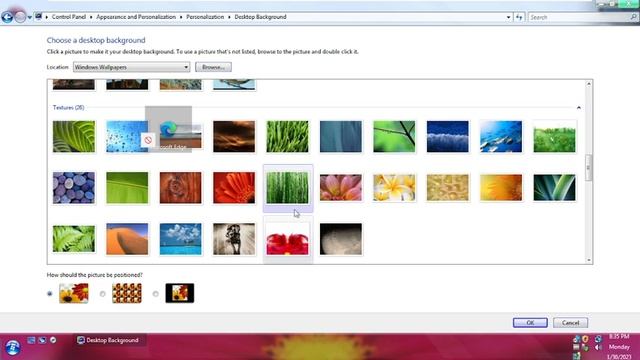Image resolution: width=640 pixels, height=360 pixels.
Task: Select the highlighted green bamboo wallpaper
Action: point(287,188)
